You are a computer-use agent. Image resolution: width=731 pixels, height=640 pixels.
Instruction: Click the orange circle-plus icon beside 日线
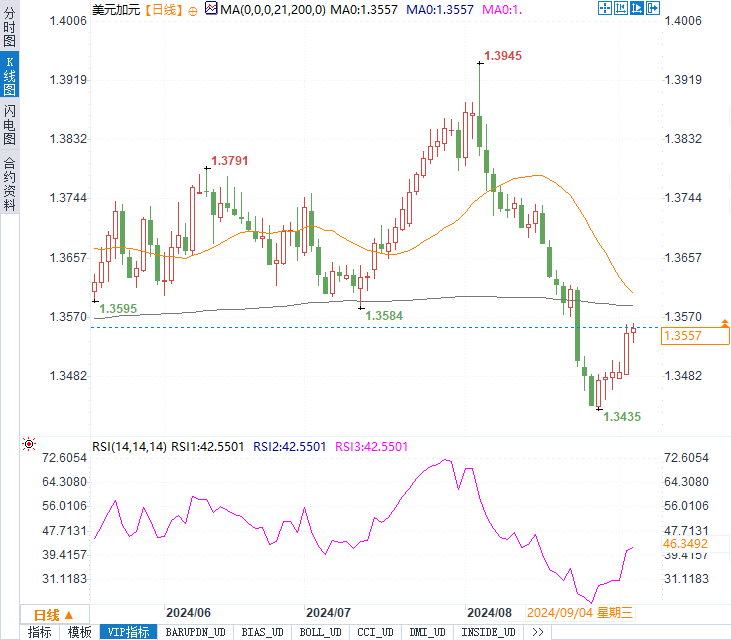pos(193,11)
